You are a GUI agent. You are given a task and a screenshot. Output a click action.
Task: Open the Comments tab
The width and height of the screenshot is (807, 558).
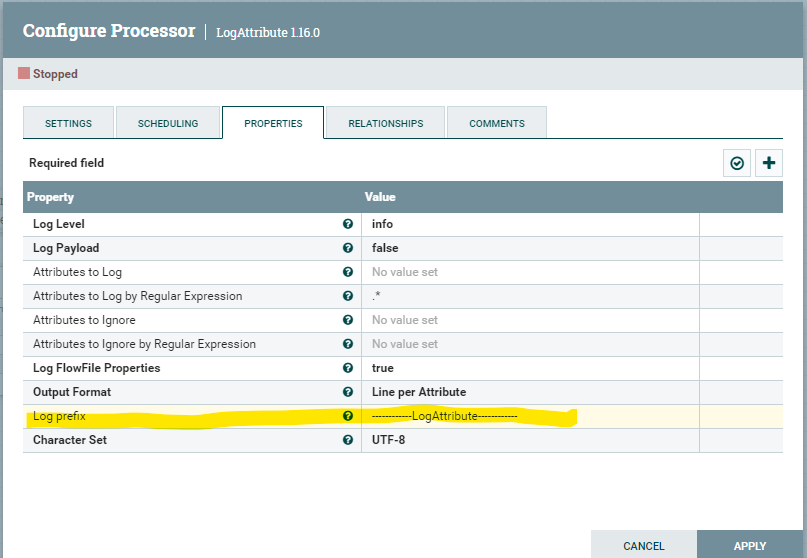[x=496, y=123]
